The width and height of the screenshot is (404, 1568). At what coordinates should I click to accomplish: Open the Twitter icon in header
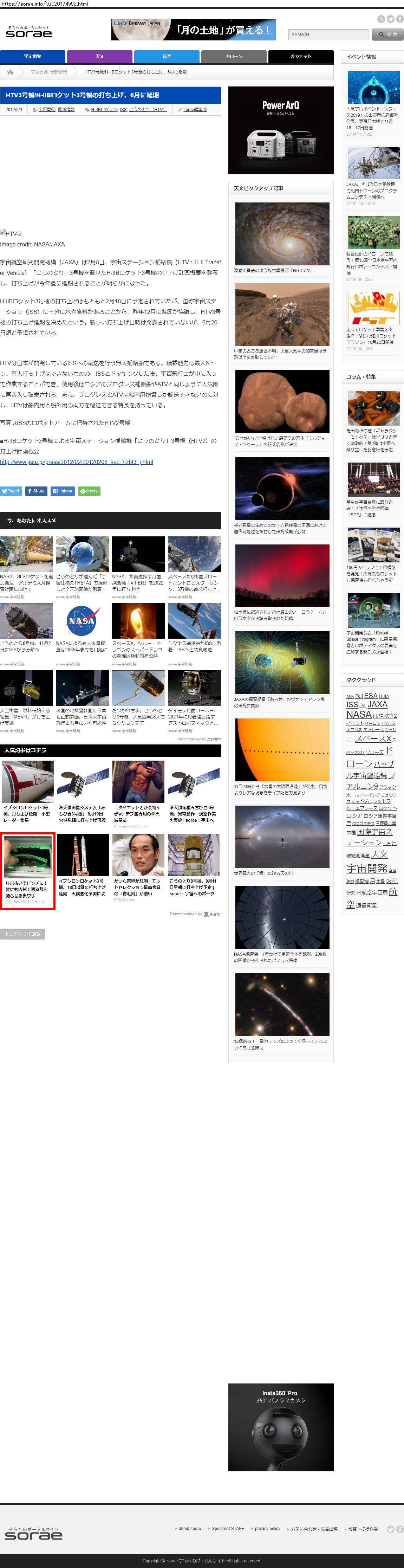point(391,19)
